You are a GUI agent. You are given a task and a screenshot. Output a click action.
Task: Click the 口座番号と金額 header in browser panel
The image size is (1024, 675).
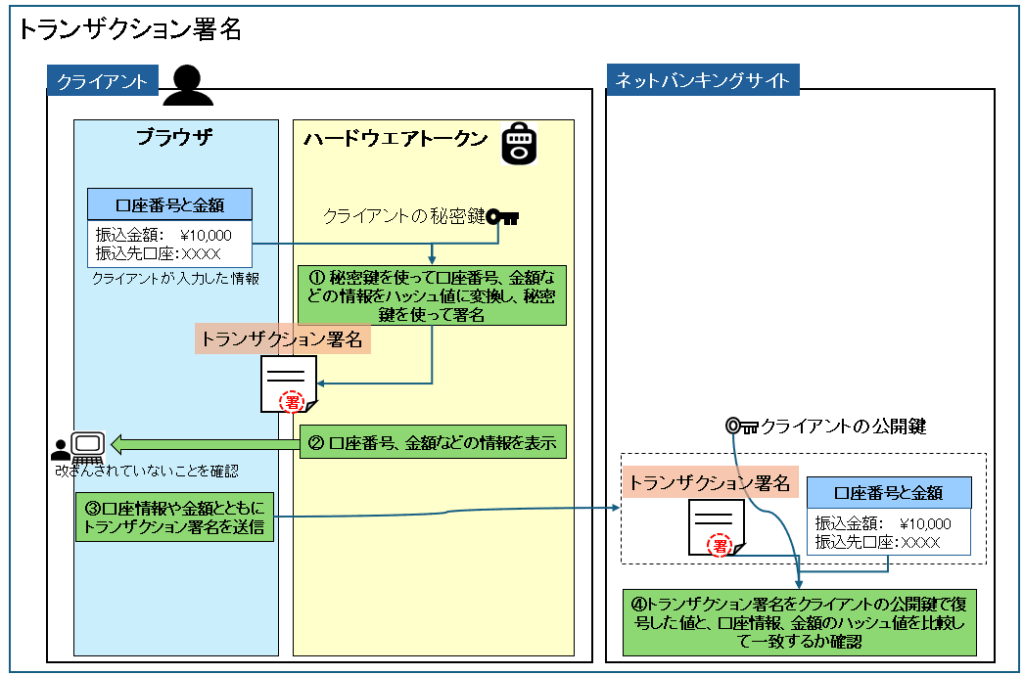point(169,206)
